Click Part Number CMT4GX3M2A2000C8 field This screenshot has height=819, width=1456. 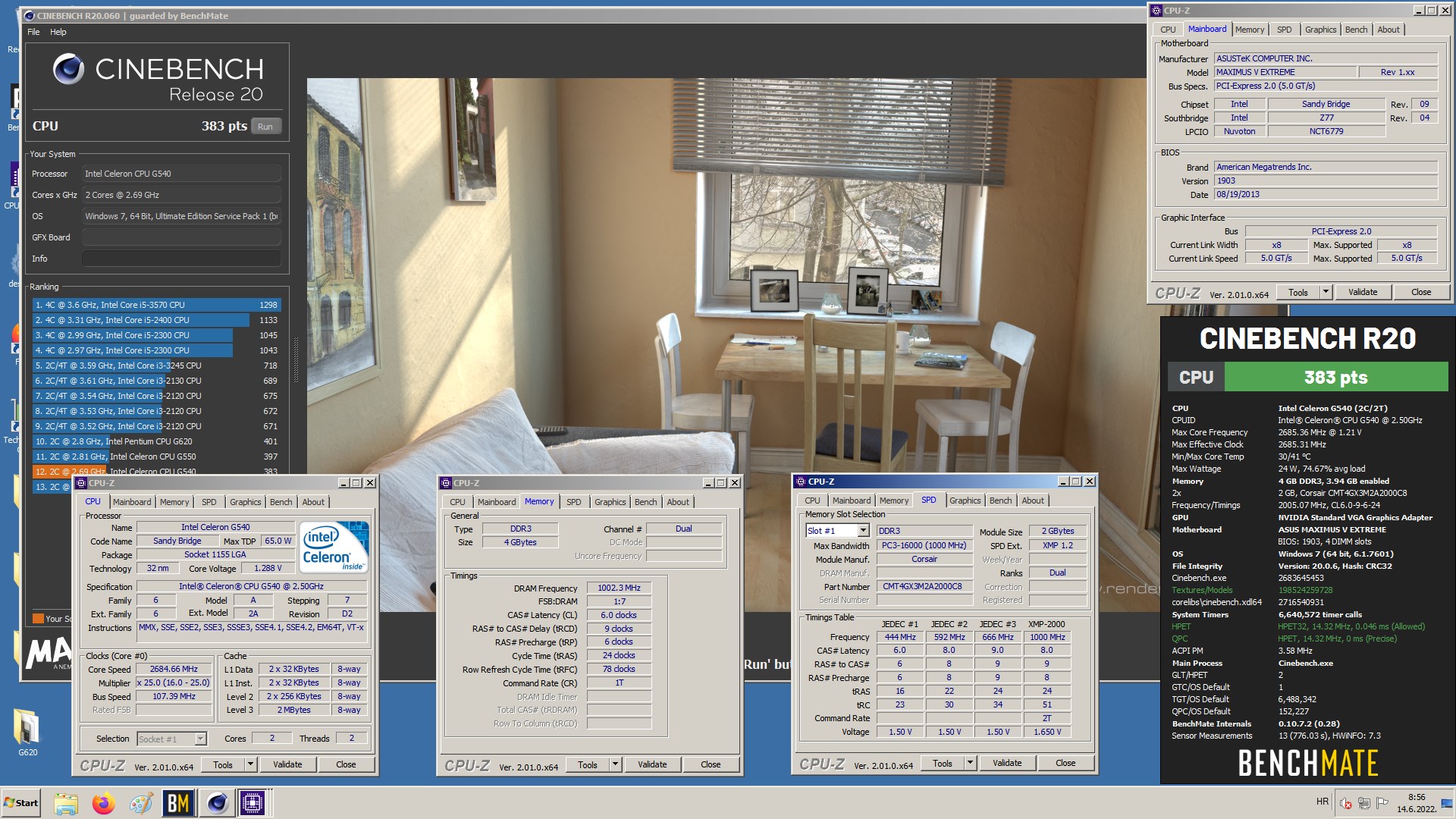[924, 586]
